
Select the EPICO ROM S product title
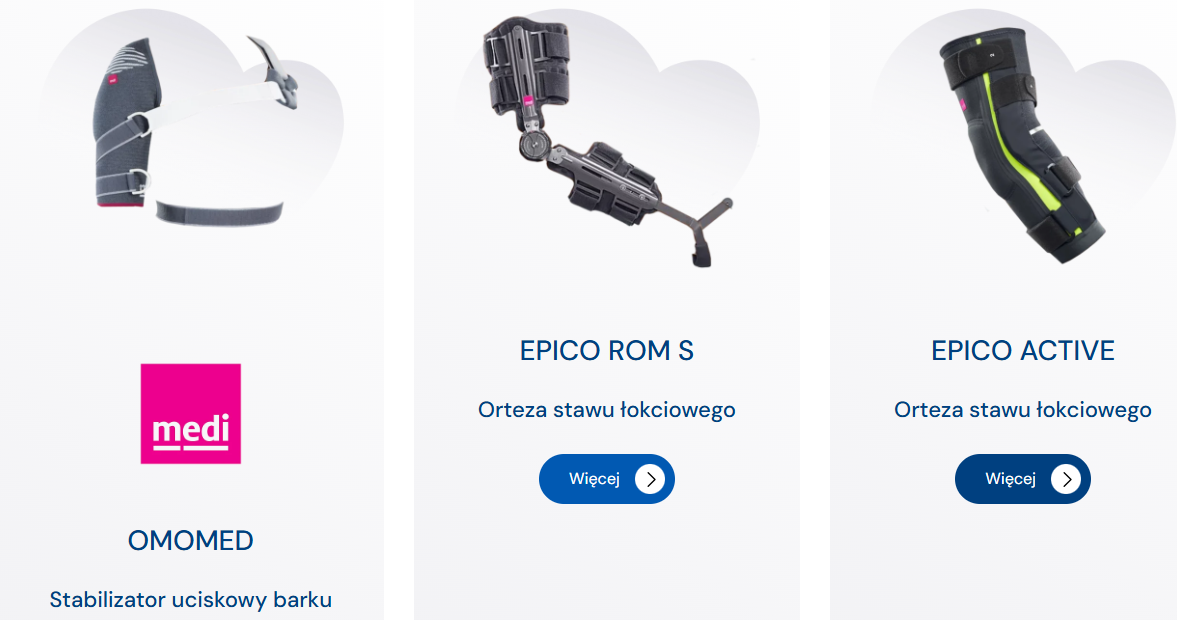[x=607, y=351]
